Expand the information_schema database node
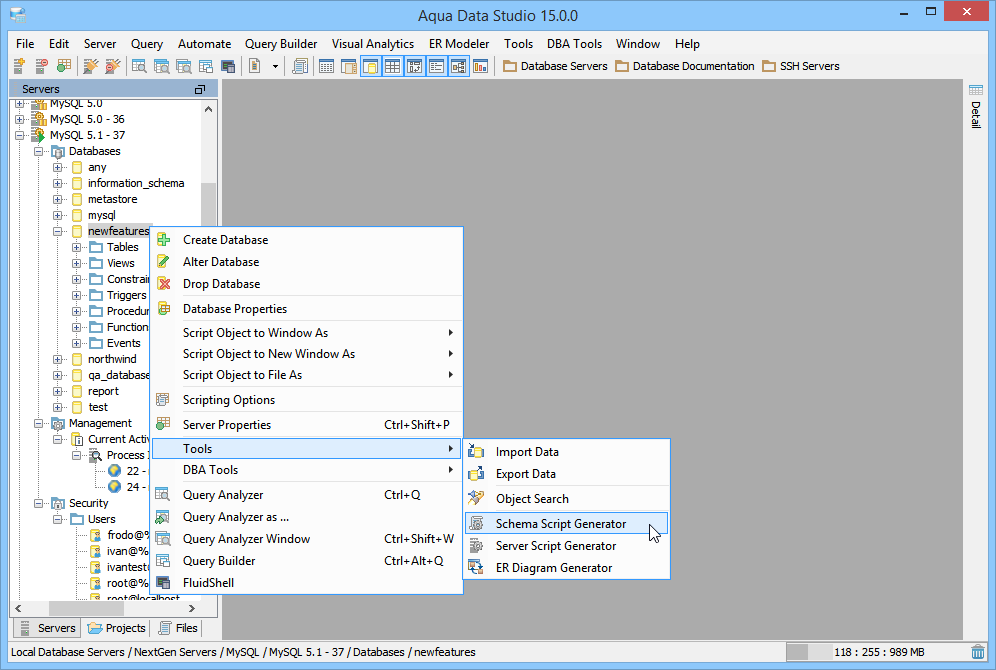This screenshot has height=670, width=996. point(58,183)
